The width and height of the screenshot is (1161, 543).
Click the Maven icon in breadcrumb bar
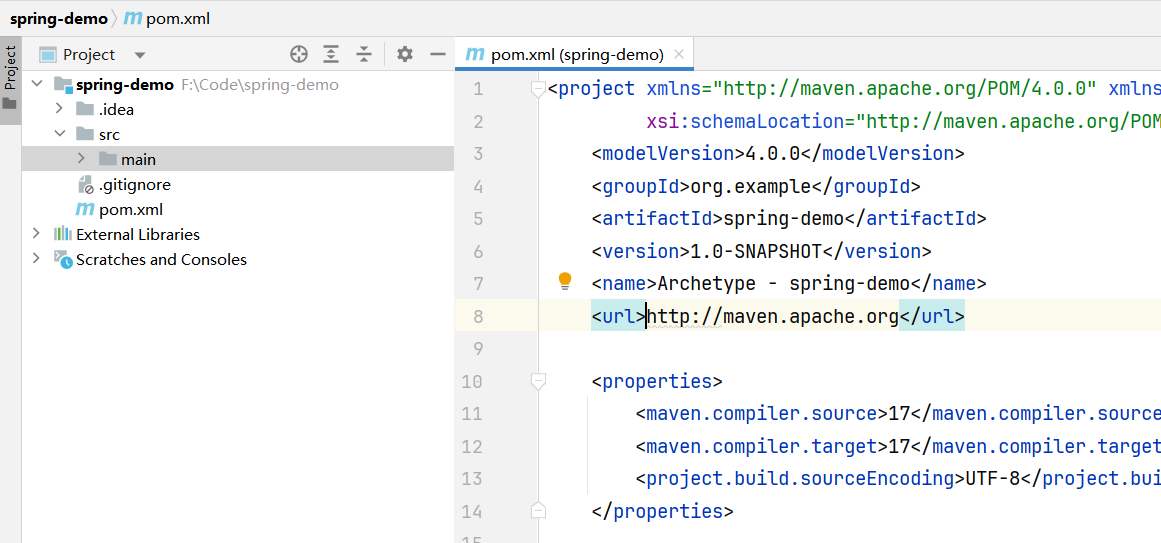click(x=133, y=19)
